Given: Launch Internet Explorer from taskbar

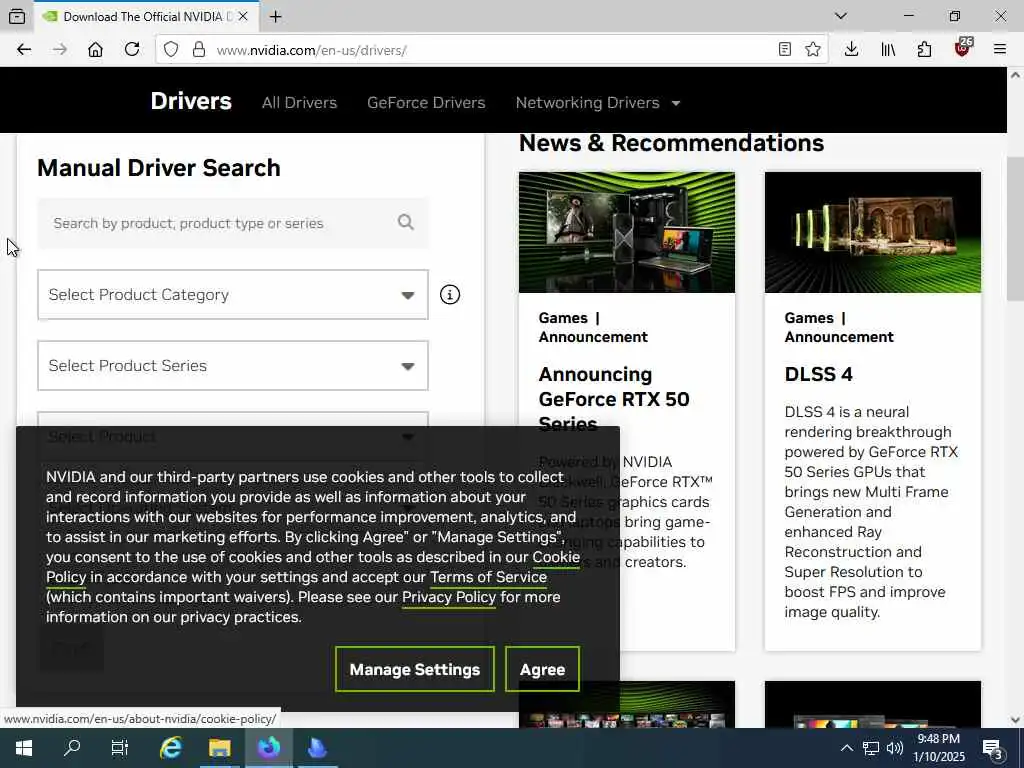Looking at the screenshot, I should click(x=170, y=748).
